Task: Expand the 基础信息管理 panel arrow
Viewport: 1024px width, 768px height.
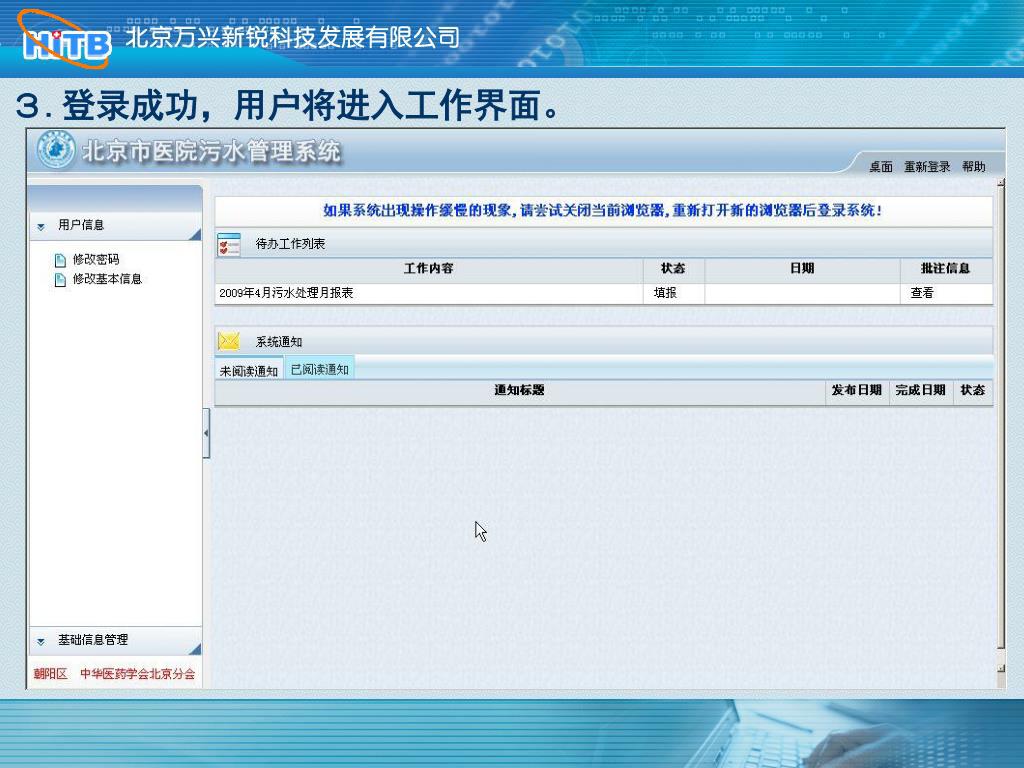Action: tap(41, 641)
